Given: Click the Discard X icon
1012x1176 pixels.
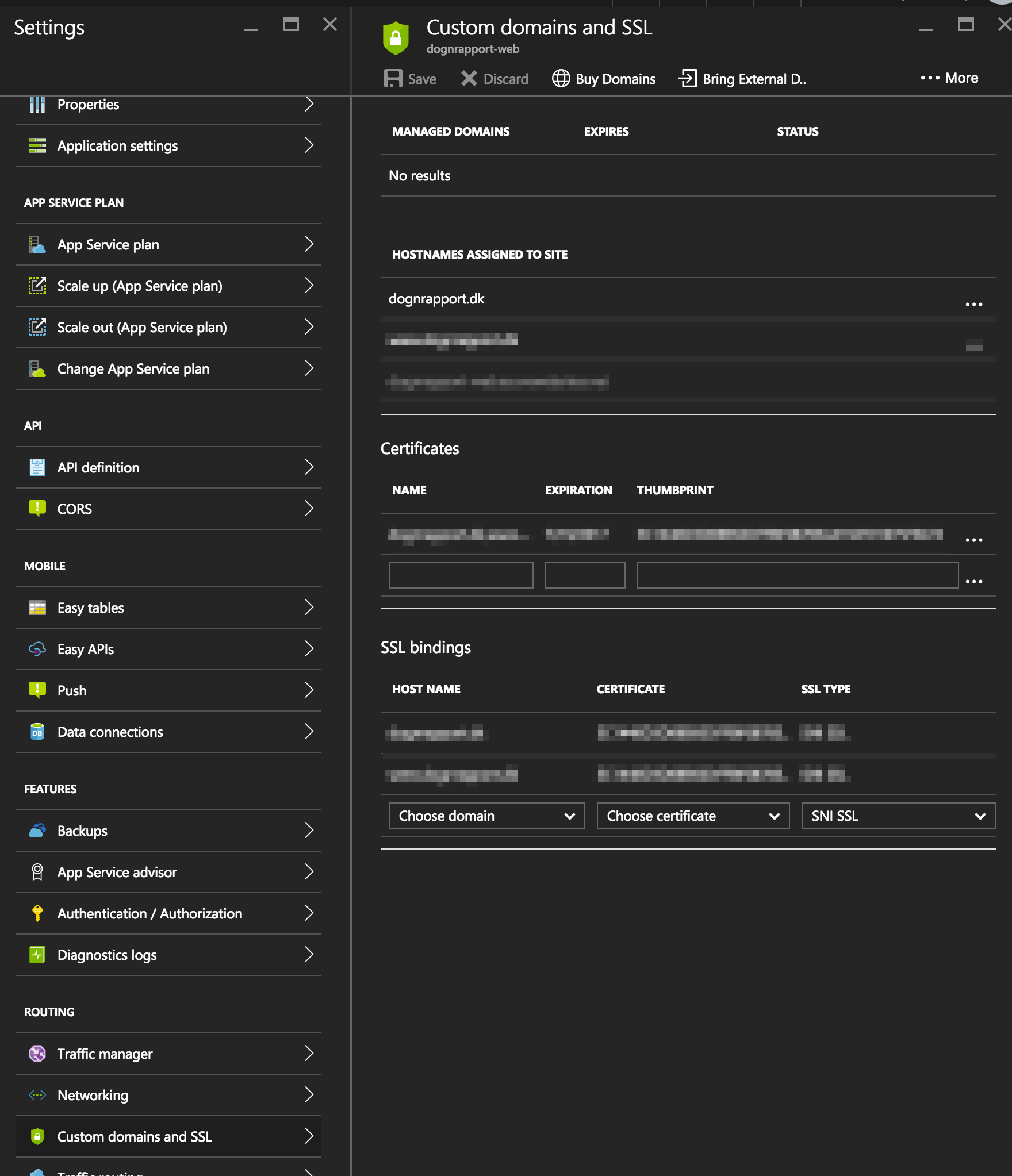Looking at the screenshot, I should tap(469, 79).
